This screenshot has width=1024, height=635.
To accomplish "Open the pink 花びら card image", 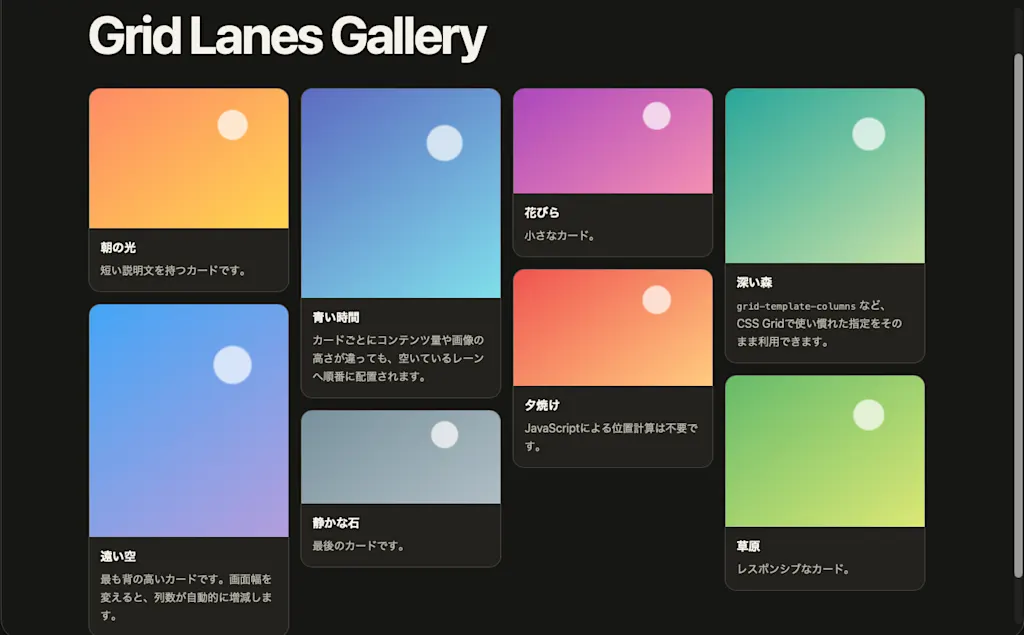I will click(x=613, y=140).
